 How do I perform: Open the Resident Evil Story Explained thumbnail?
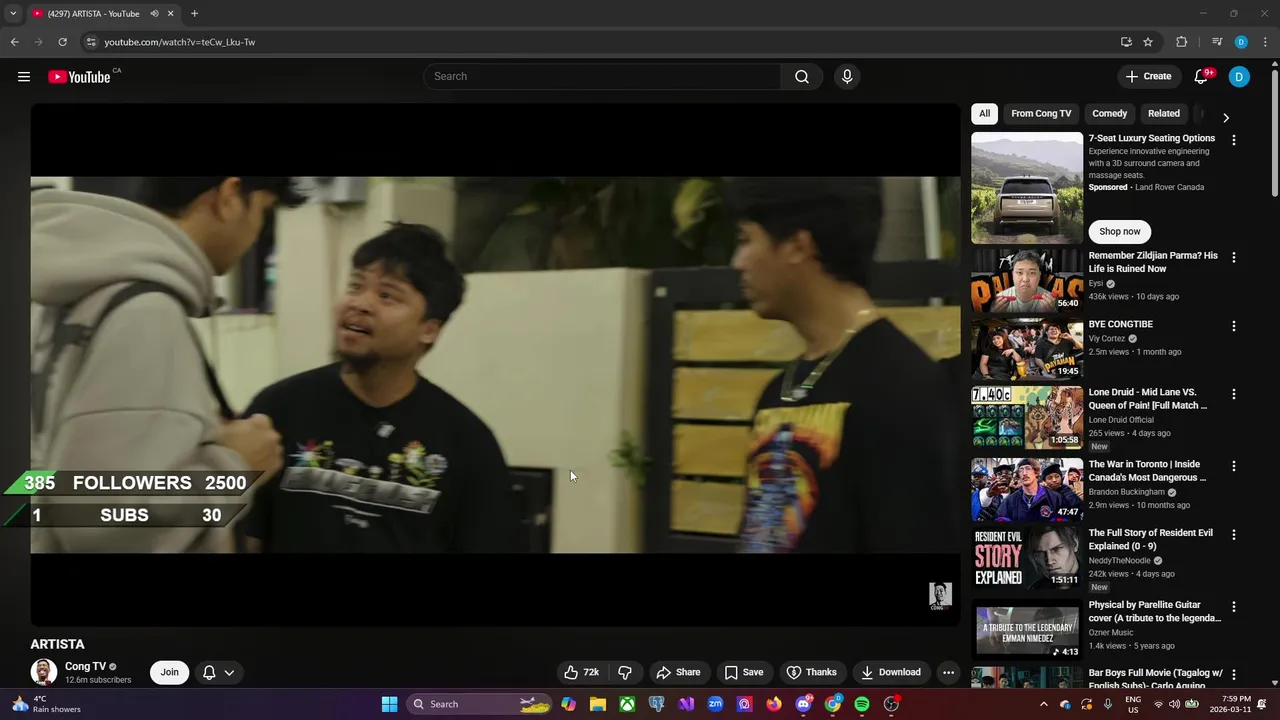pos(1027,558)
